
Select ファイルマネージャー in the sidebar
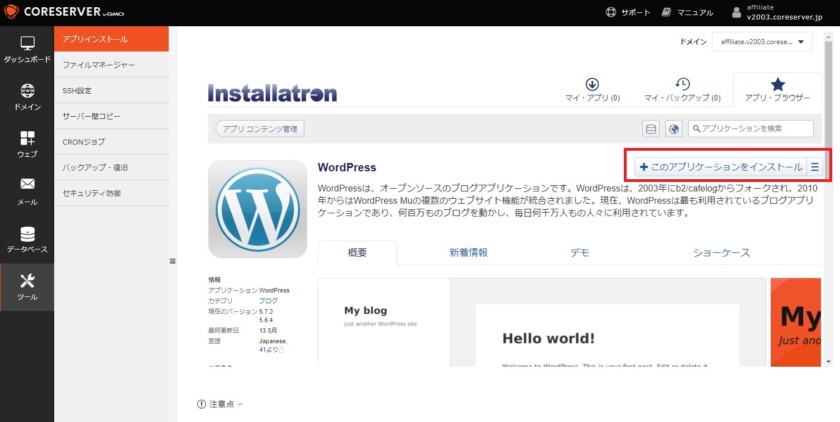tap(111, 65)
